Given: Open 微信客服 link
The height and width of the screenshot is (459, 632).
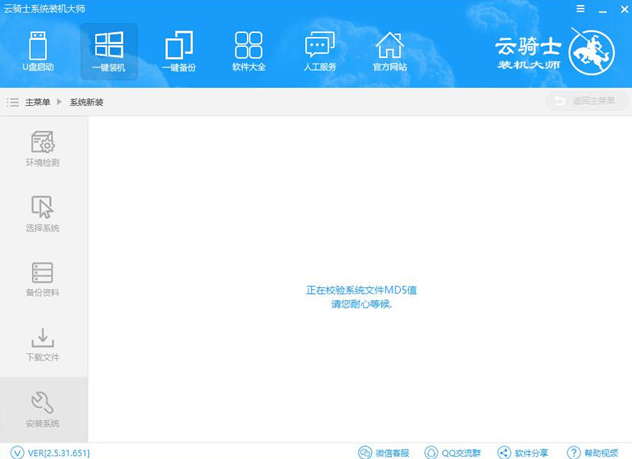Looking at the screenshot, I should tap(384, 453).
